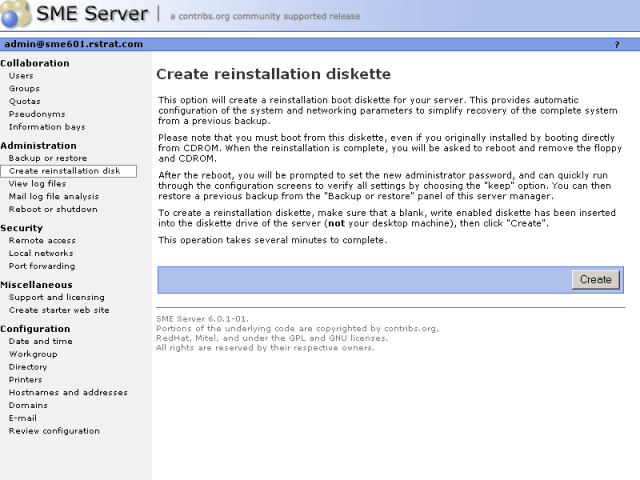Screen dimensions: 640x480
Task: Click admin@sme601.rstrat.com in the header bar
Action: click(73, 44)
